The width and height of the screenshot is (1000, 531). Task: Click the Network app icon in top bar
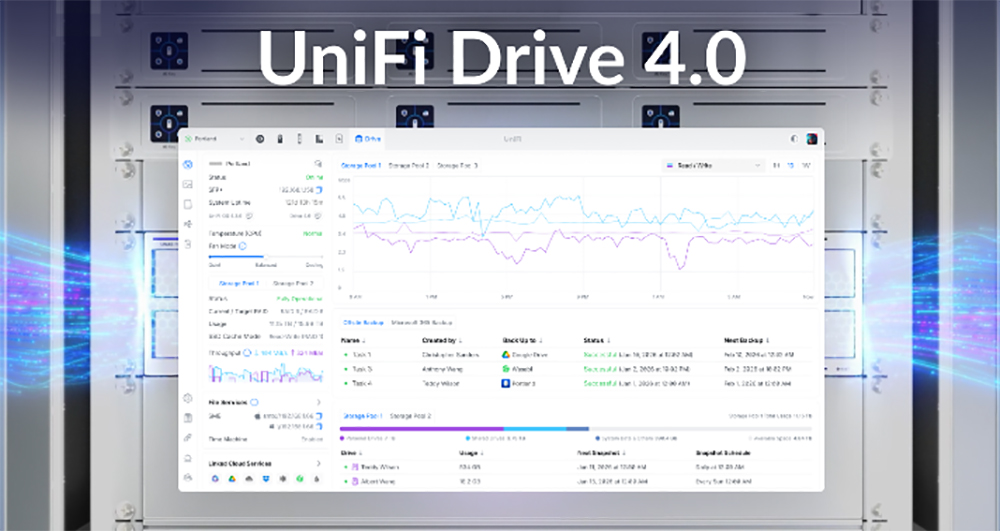(260, 139)
